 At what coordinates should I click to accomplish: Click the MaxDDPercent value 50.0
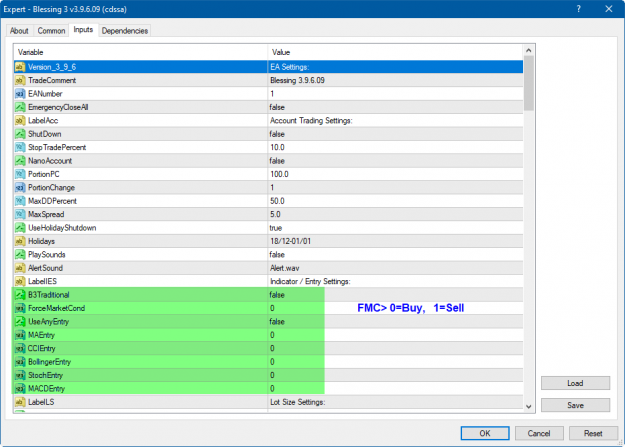click(x=277, y=201)
